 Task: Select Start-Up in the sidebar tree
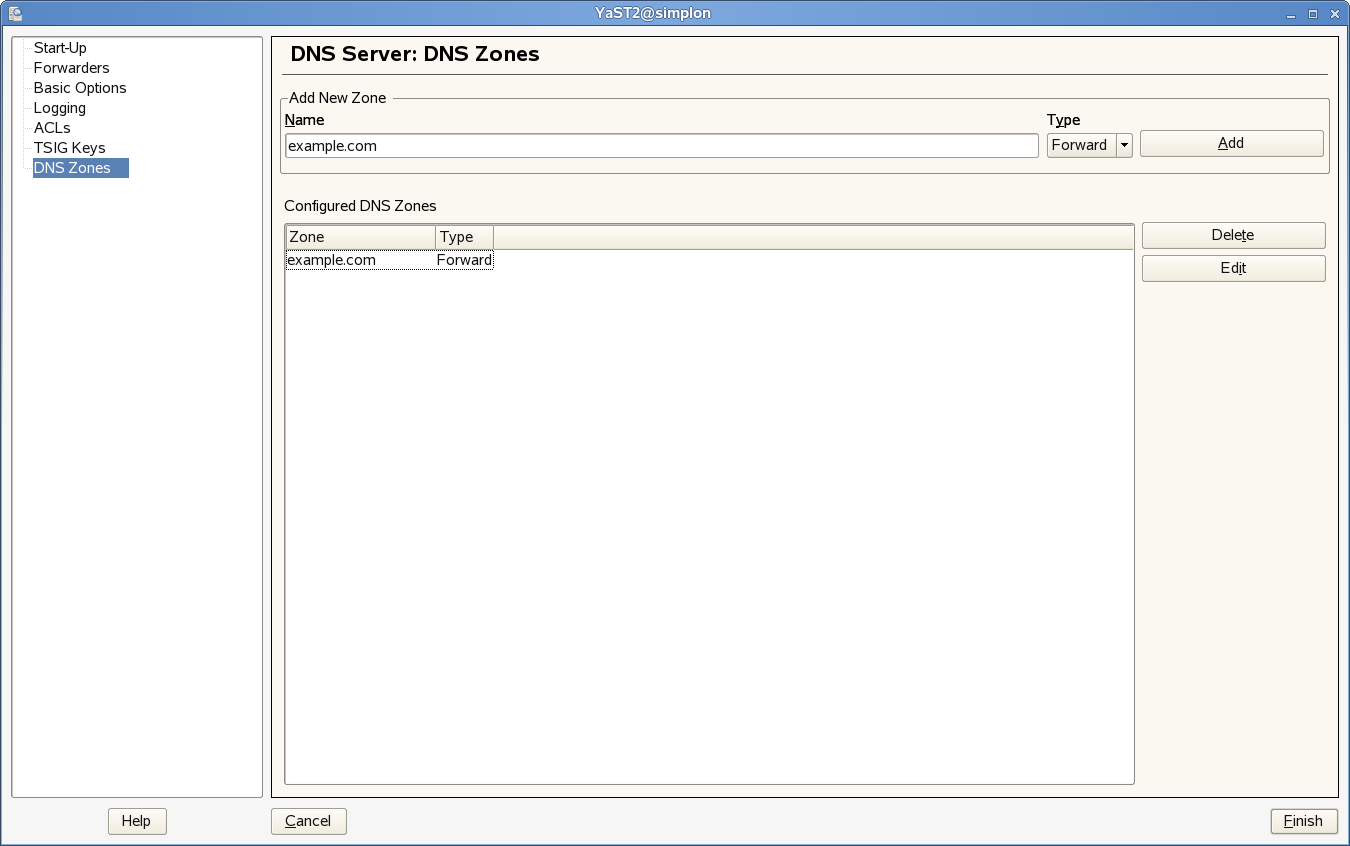[x=60, y=48]
